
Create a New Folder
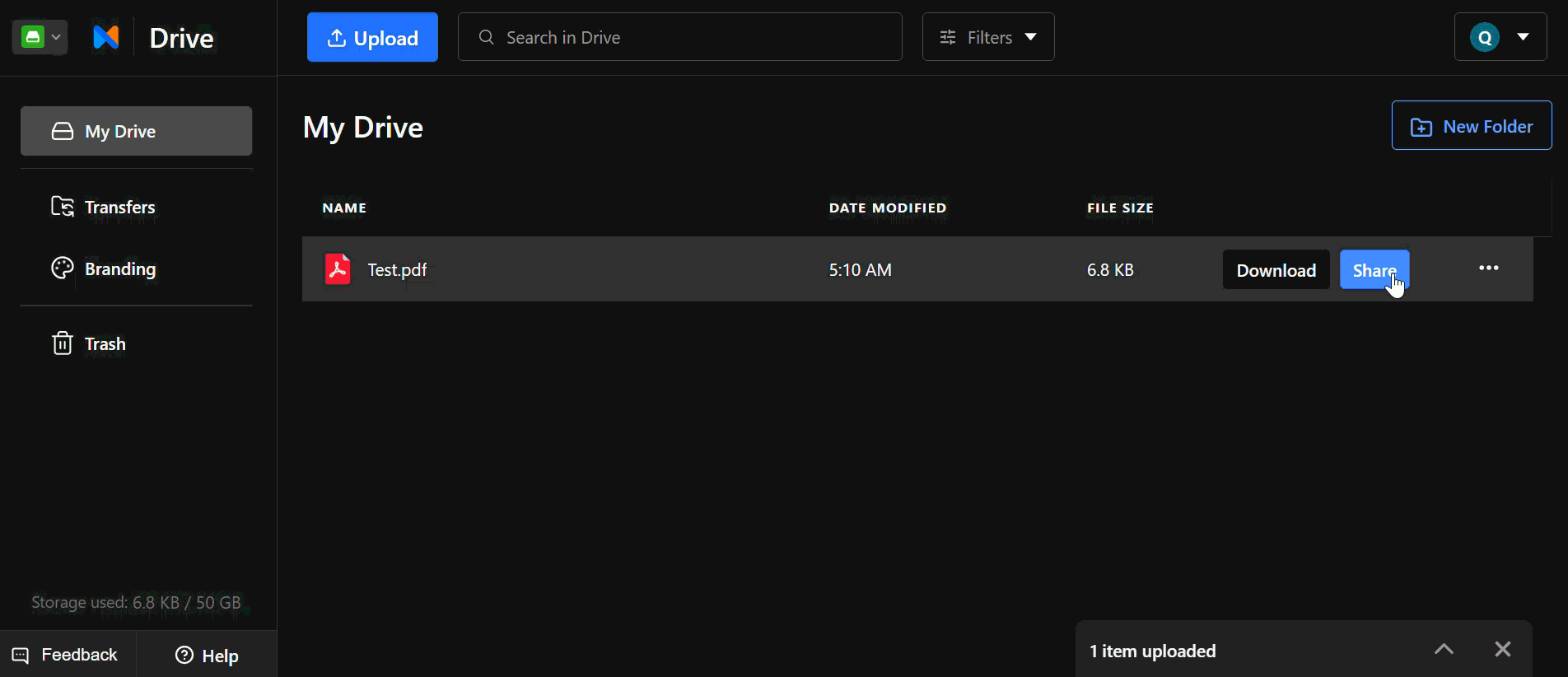[x=1472, y=126]
